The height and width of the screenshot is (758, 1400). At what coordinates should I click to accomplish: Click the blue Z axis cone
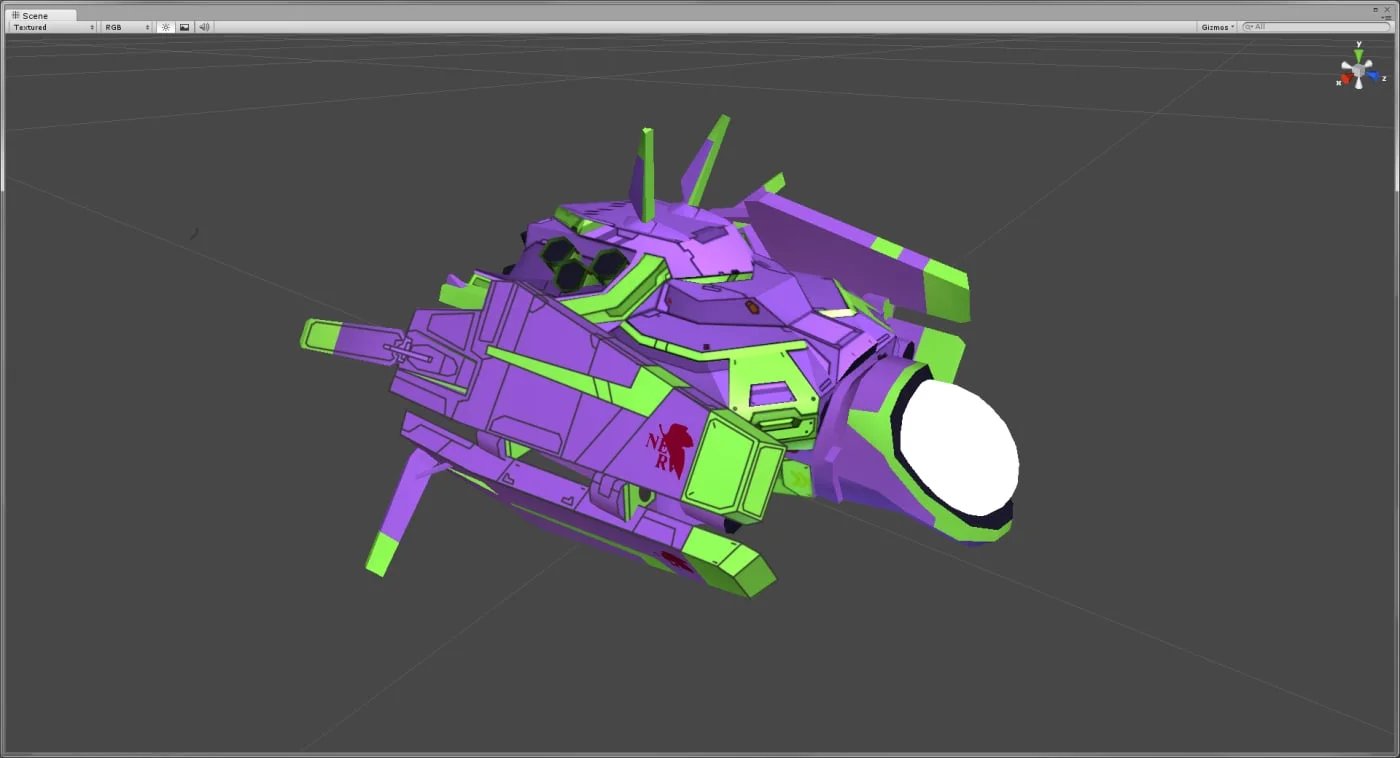1373,76
